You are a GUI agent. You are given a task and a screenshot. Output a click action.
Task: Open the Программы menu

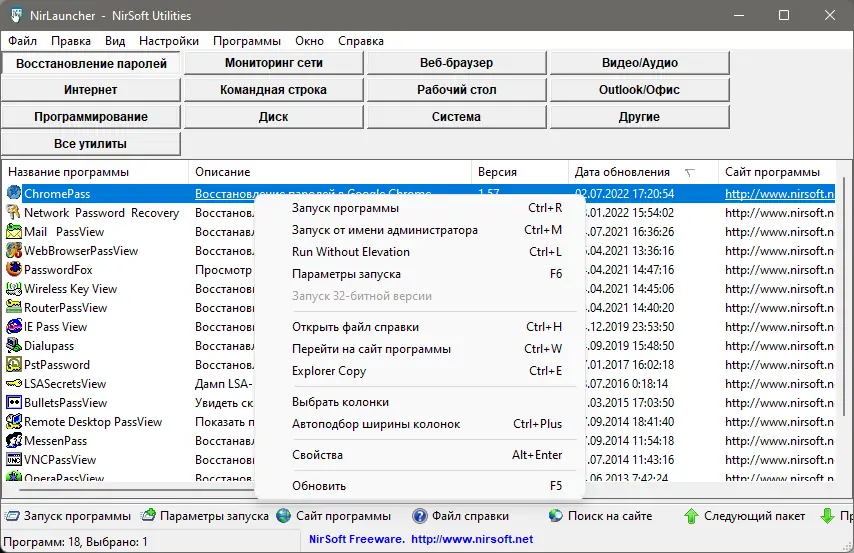247,41
